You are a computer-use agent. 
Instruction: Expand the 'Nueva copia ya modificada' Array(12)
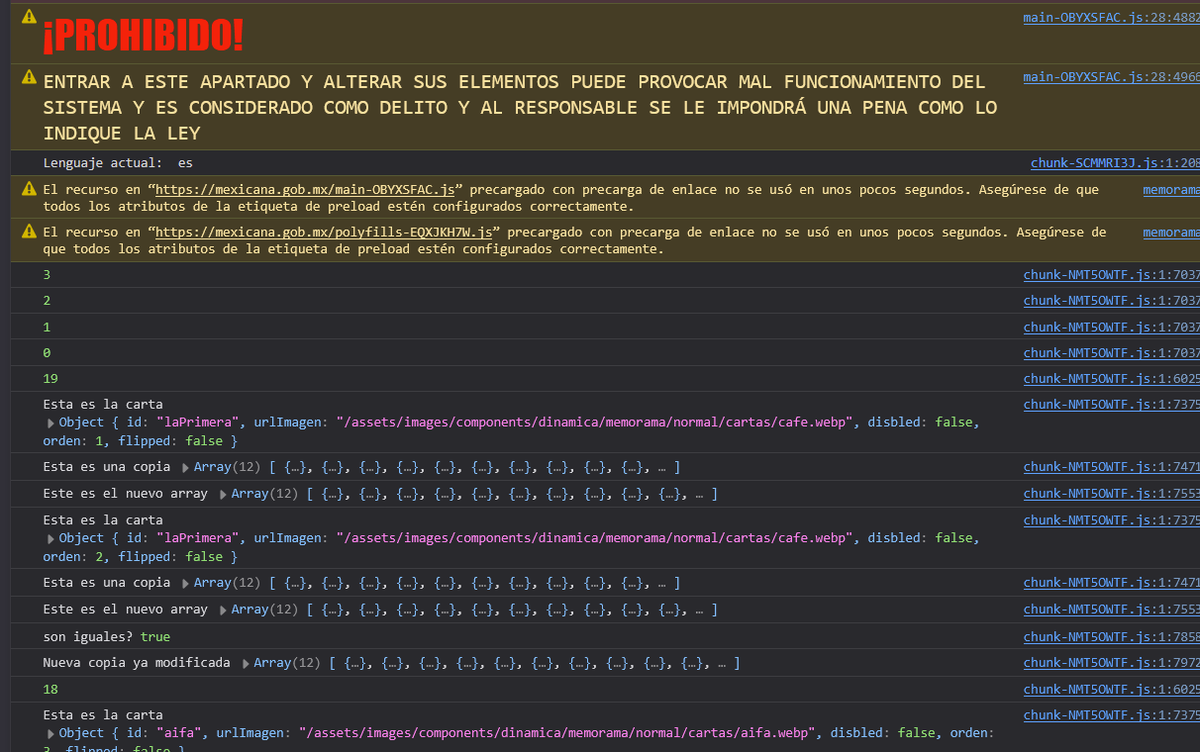246,663
